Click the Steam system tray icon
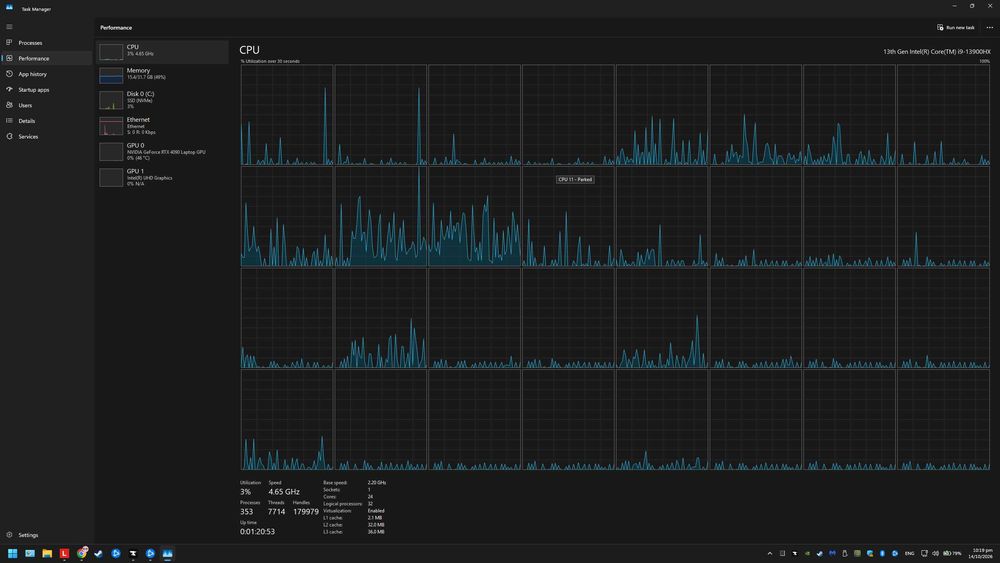 (820, 553)
